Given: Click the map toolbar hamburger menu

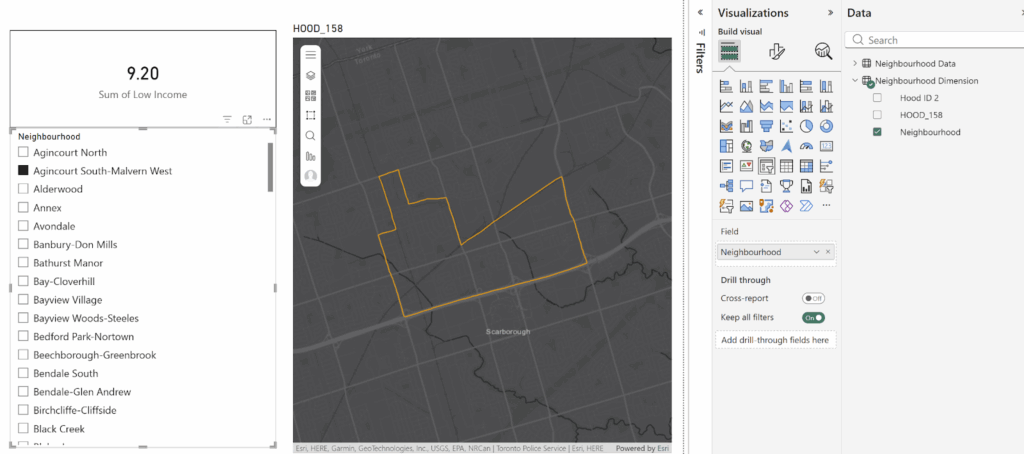Looking at the screenshot, I should point(310,54).
